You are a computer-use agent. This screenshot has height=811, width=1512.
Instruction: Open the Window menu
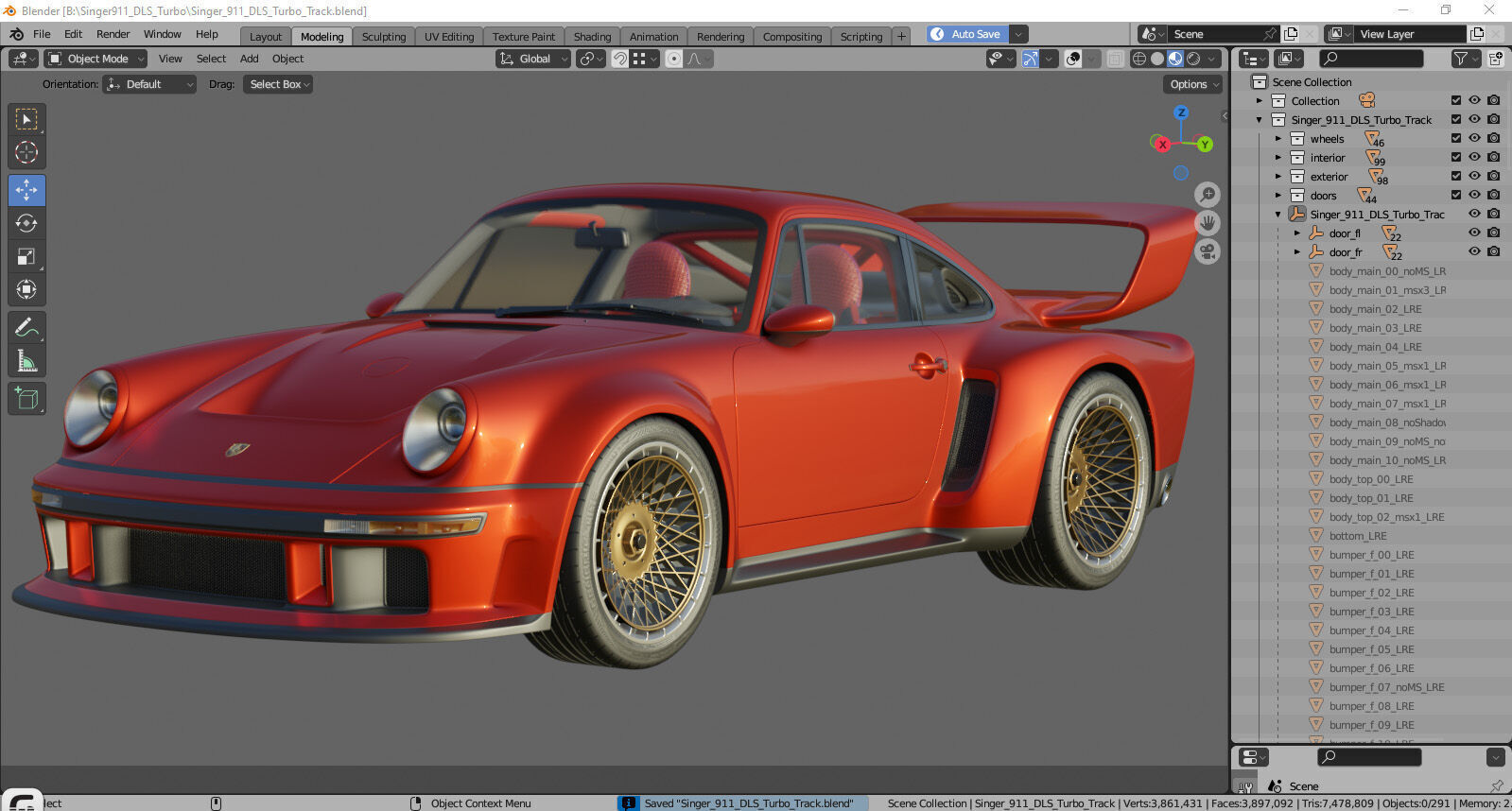point(162,34)
